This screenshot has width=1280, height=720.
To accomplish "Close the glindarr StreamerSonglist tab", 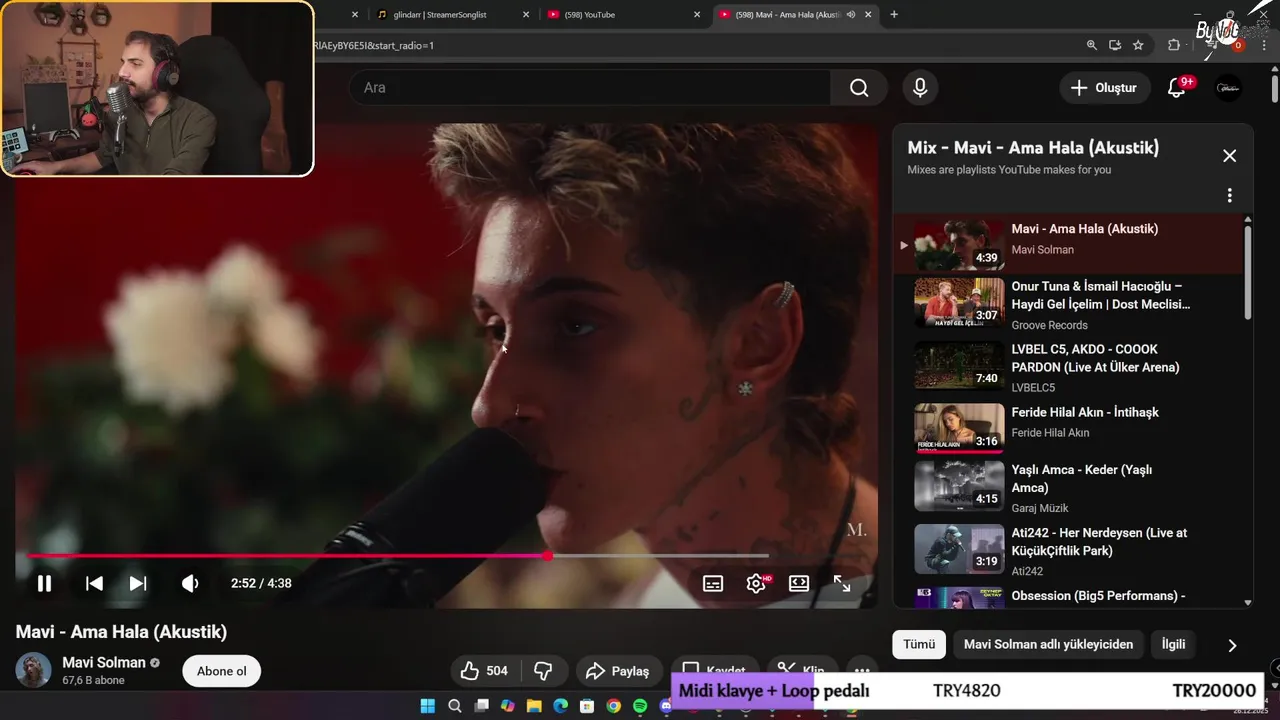I will click(x=527, y=14).
